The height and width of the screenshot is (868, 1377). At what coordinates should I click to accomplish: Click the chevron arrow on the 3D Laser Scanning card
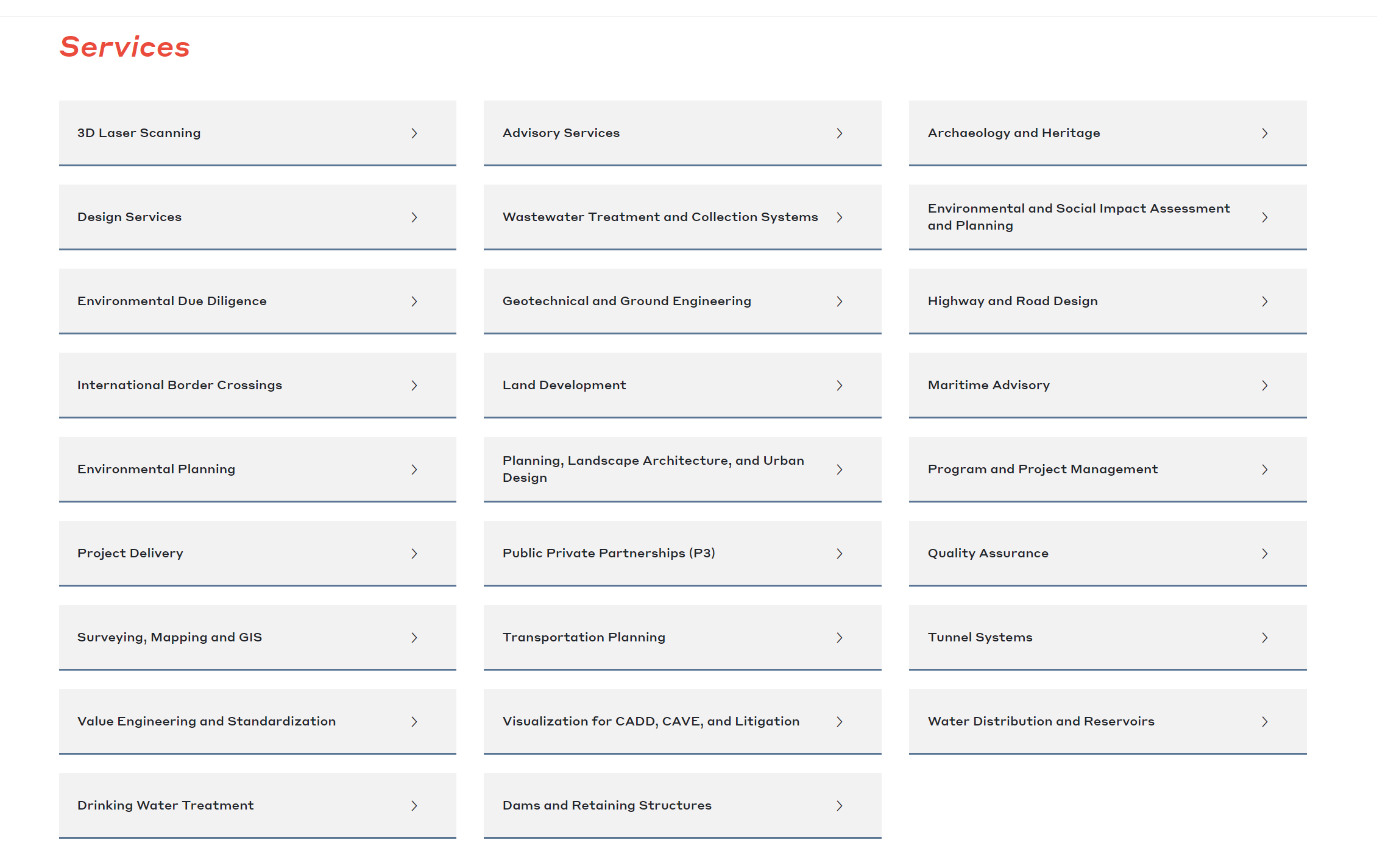pyautogui.click(x=414, y=133)
